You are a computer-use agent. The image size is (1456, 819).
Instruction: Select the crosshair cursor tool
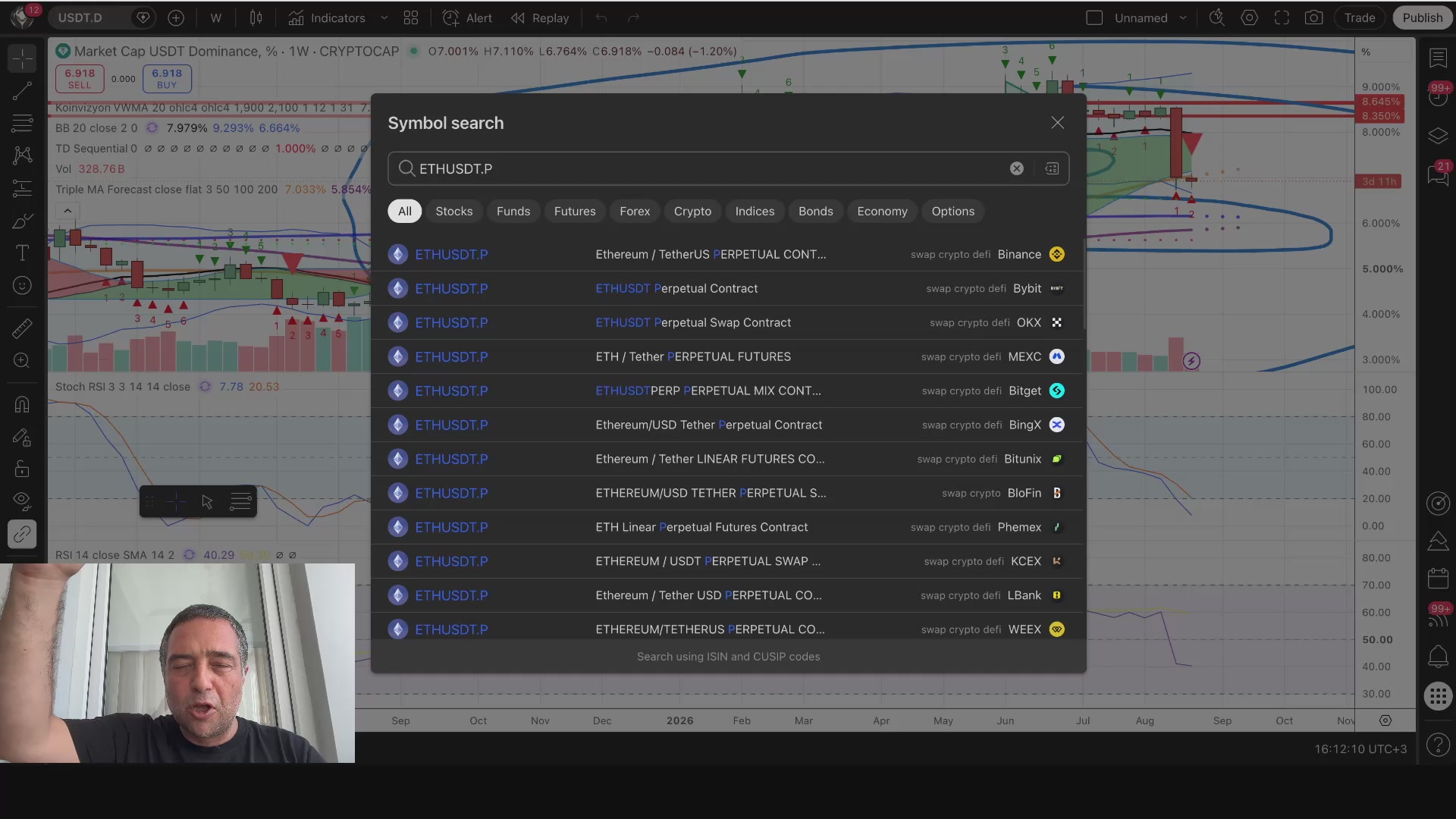[22, 58]
